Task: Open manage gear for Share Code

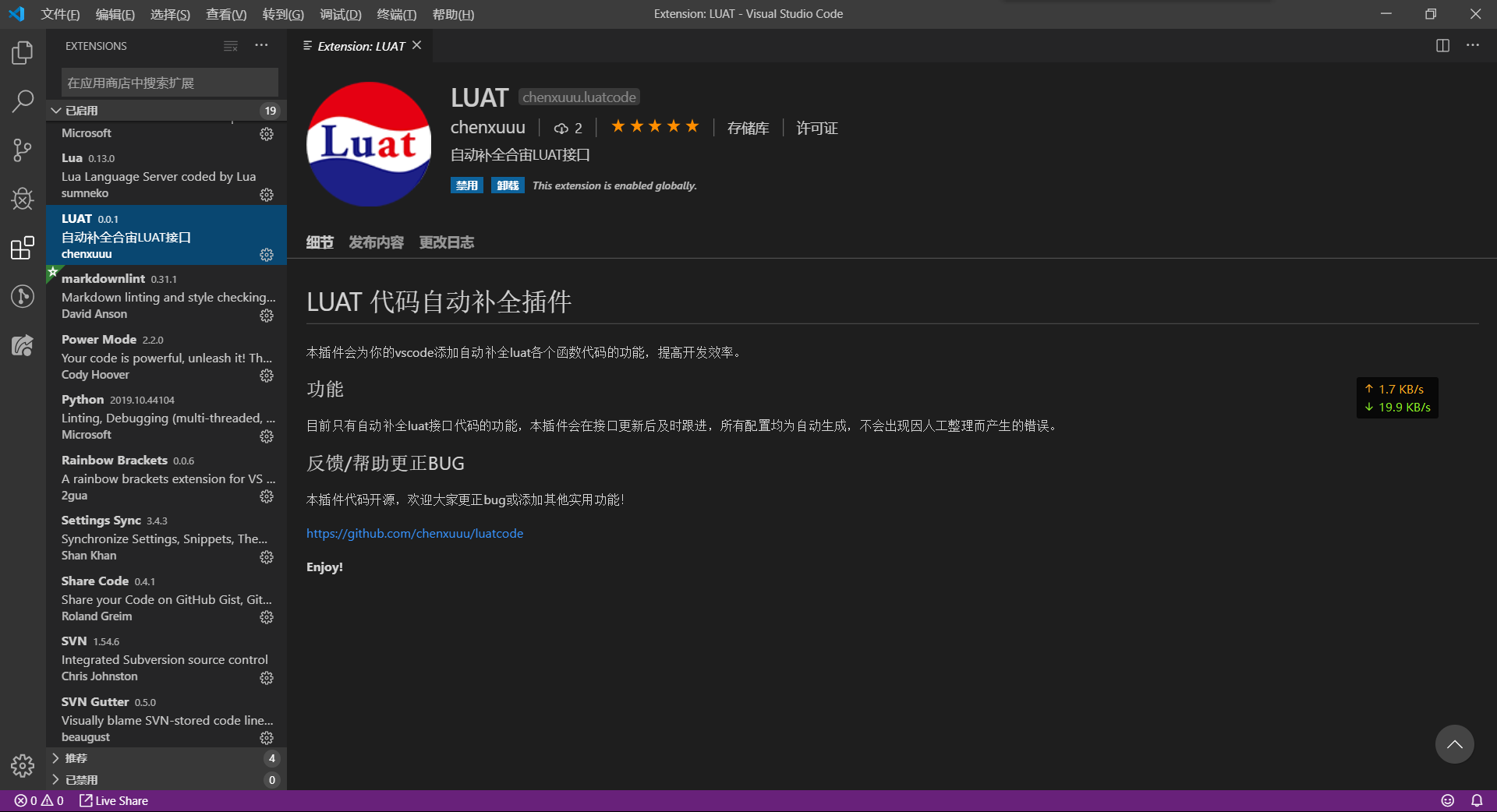Action: click(x=267, y=617)
